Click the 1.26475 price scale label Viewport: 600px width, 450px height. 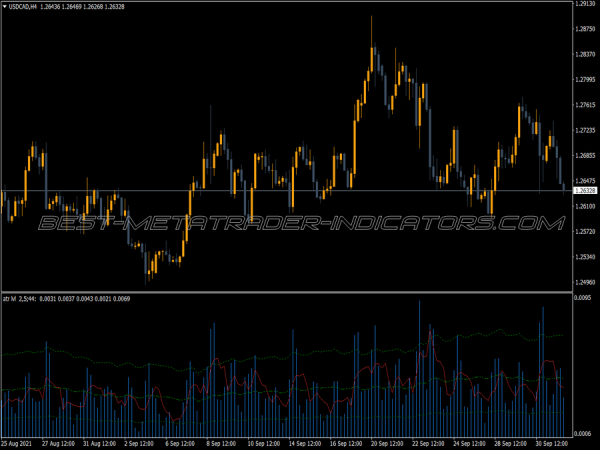point(585,181)
